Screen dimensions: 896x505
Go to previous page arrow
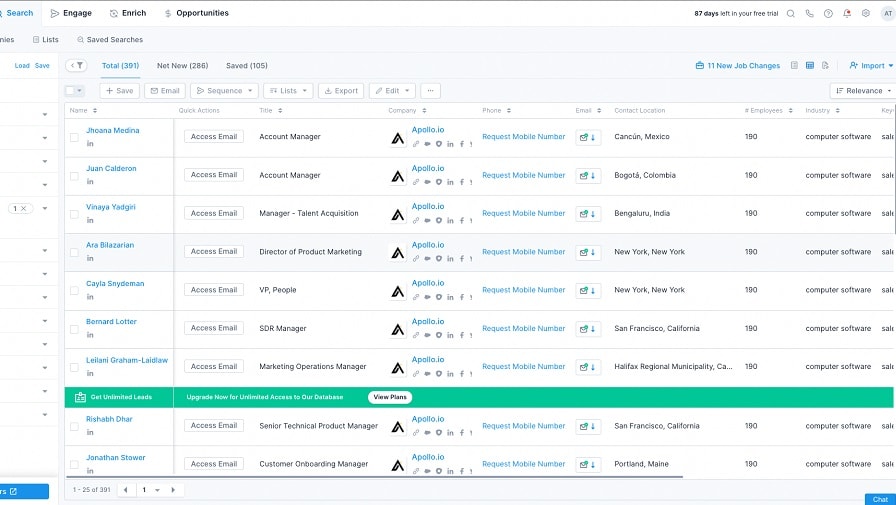coord(126,490)
